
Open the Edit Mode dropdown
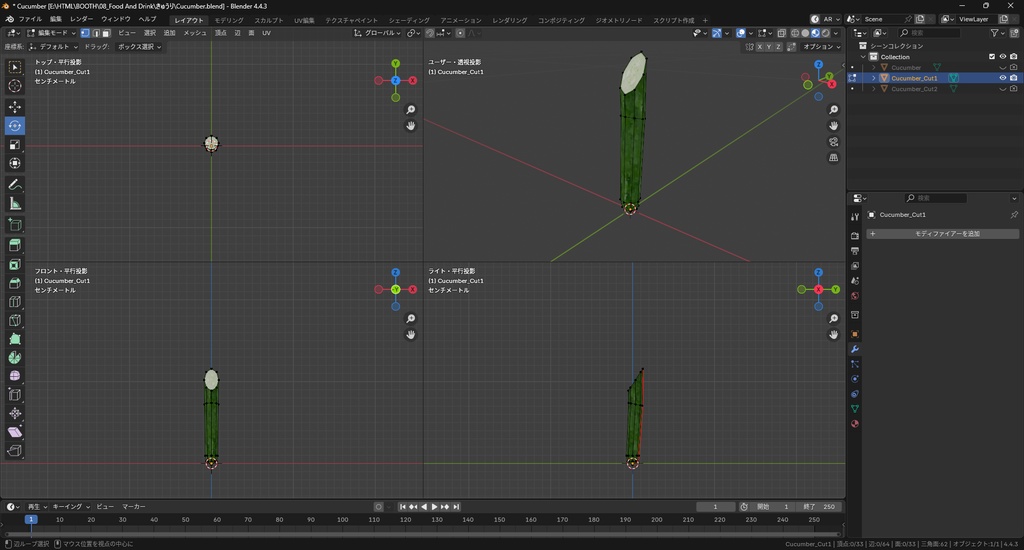point(50,33)
